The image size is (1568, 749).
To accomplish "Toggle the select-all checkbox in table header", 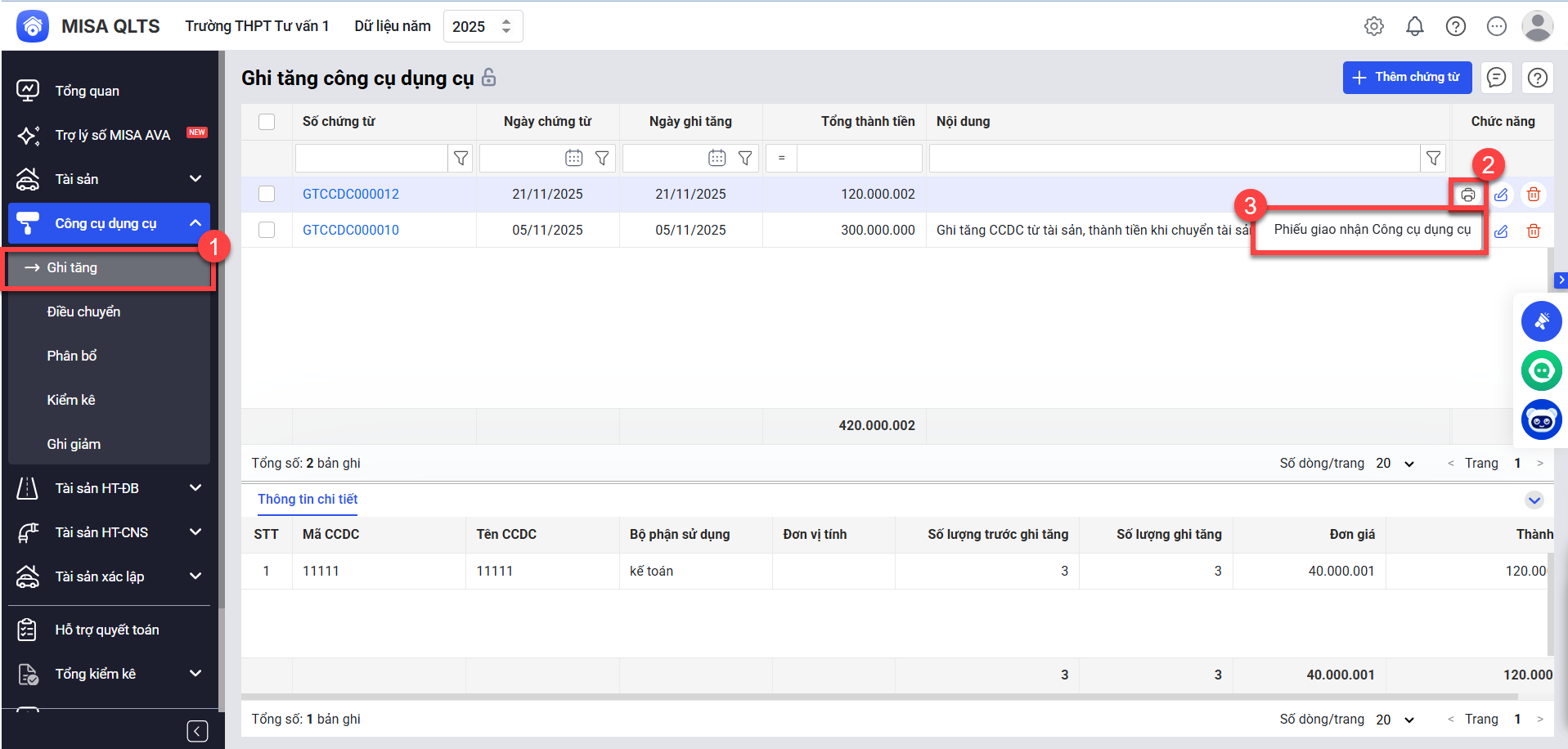I will point(267,122).
